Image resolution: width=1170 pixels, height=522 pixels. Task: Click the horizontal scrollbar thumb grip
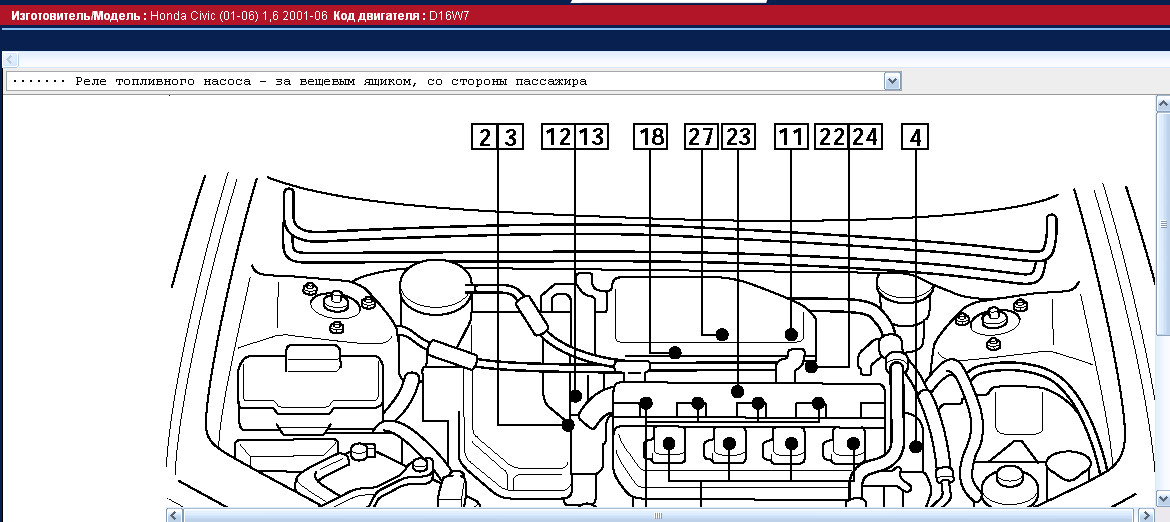[658, 515]
